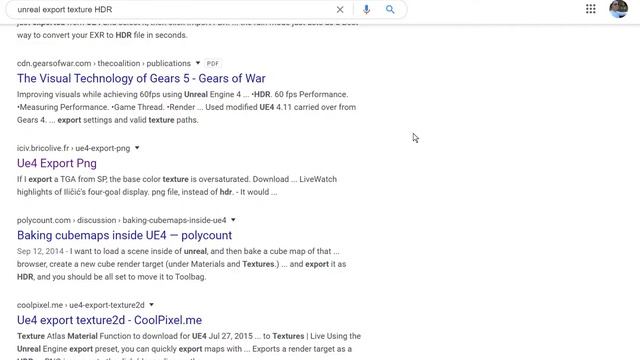Click the iciv.bricolive.fr › ue4-export-png URL
This screenshot has width=640, height=360.
[x=73, y=148]
